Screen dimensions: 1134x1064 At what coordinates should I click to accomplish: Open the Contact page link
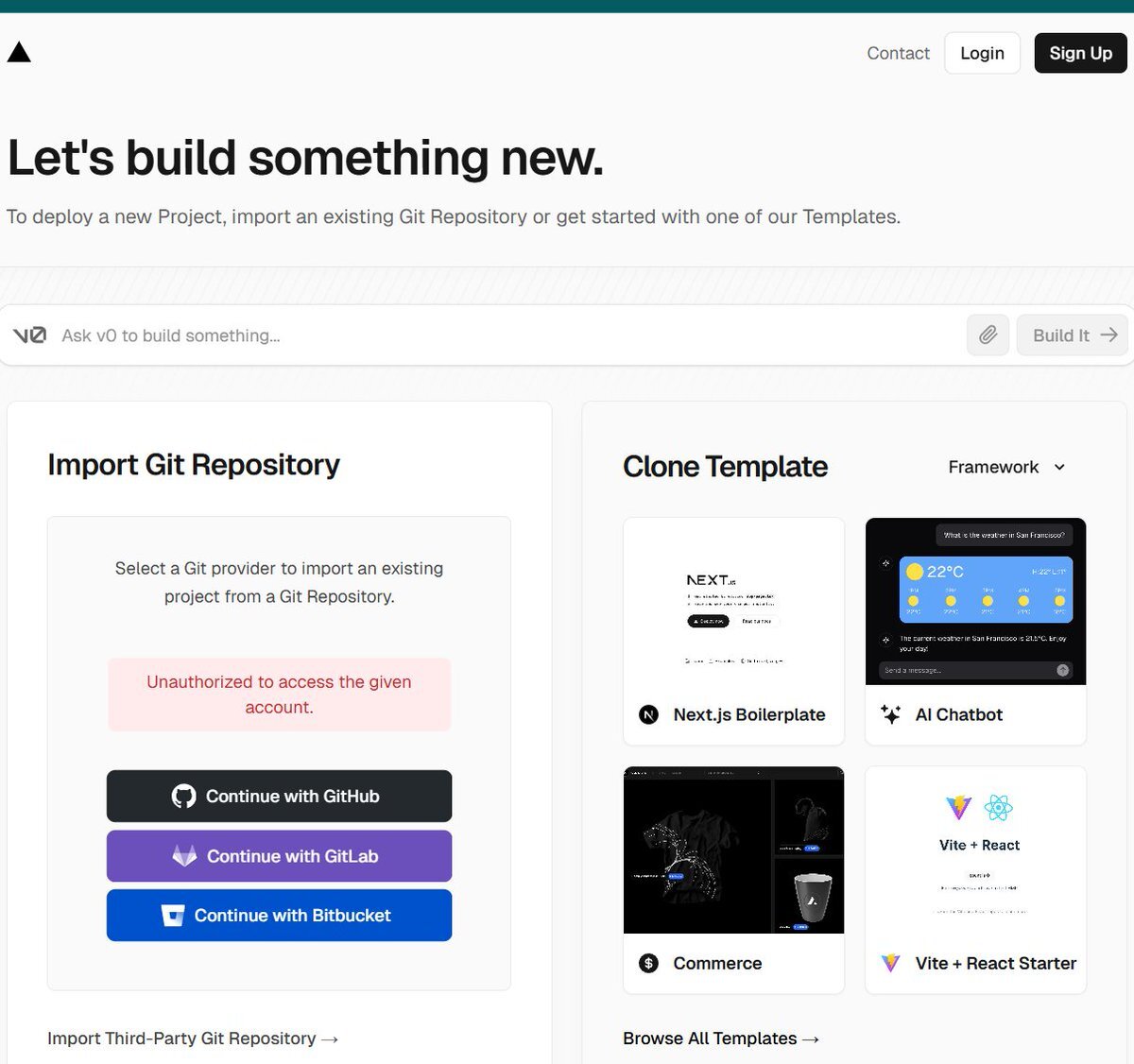pos(898,53)
